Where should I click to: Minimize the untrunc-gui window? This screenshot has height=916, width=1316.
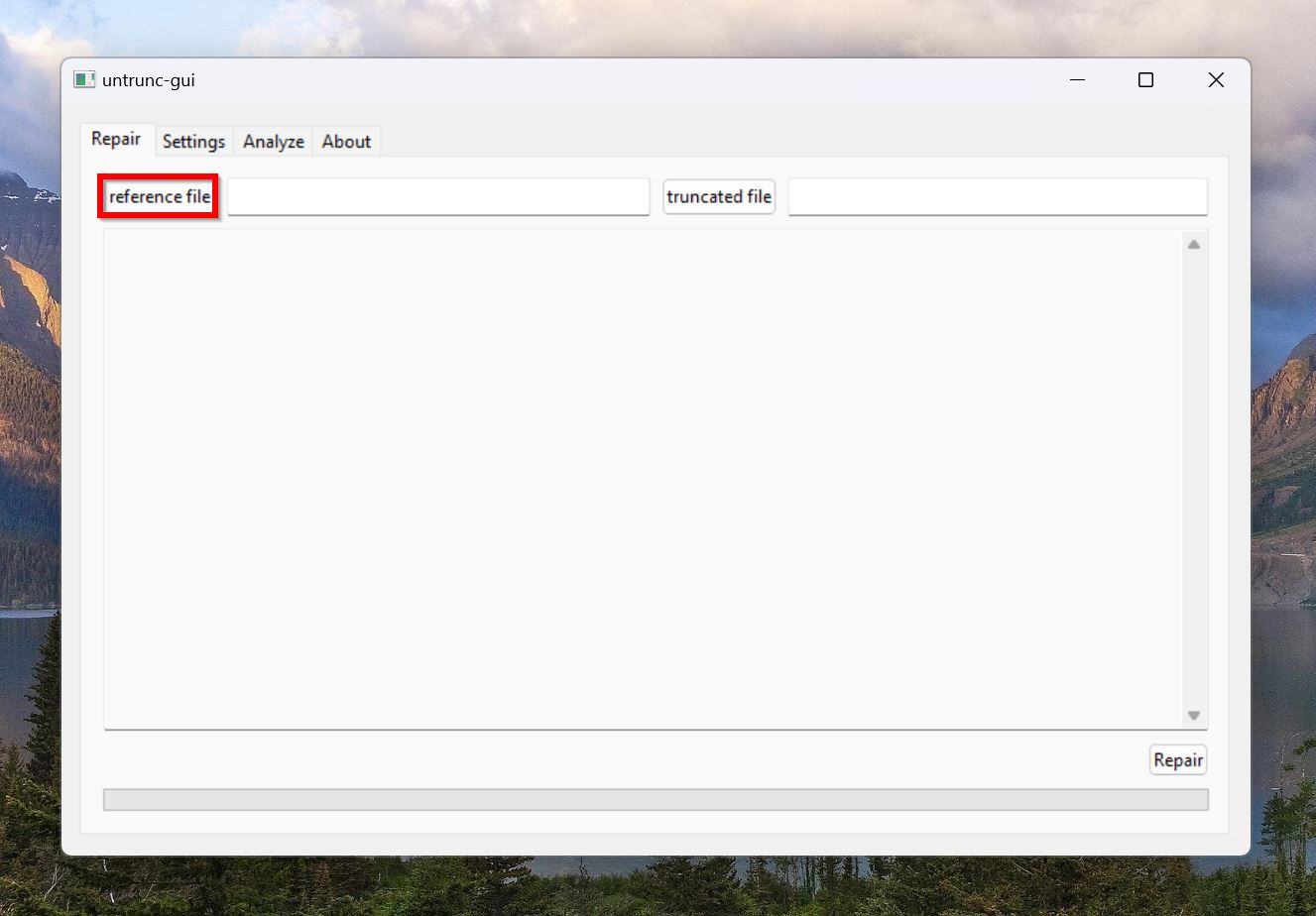coord(1077,79)
